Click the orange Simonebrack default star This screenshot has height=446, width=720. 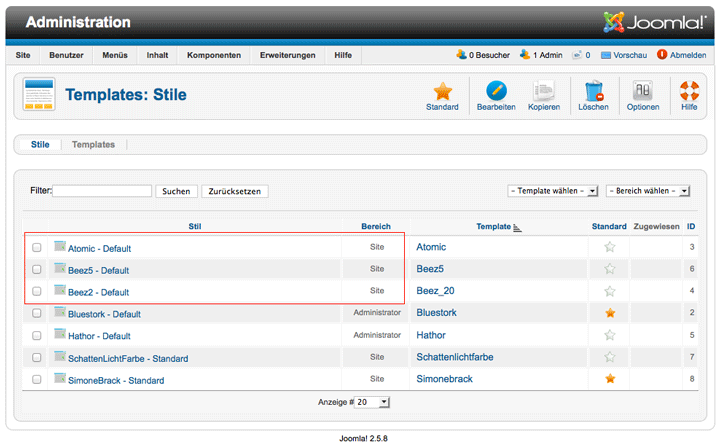[610, 378]
